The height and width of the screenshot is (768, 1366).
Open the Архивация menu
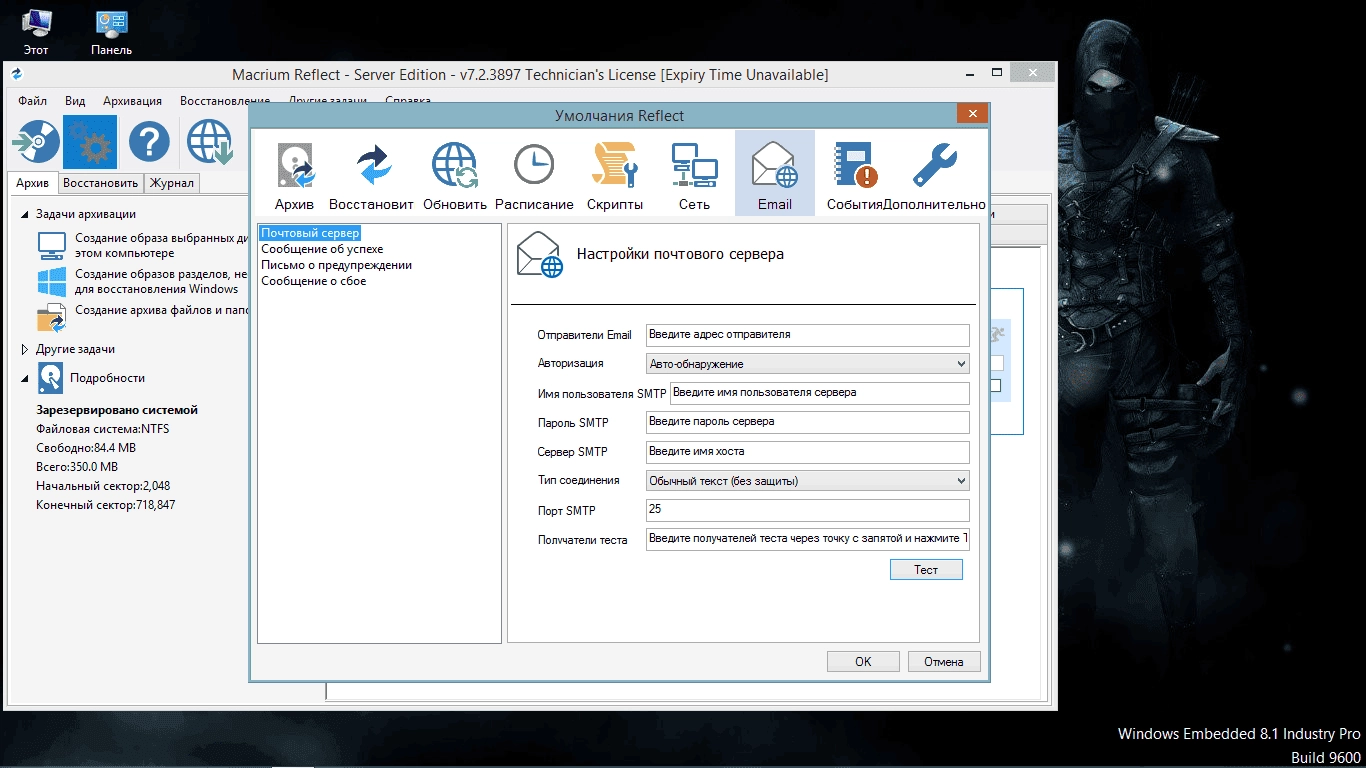point(132,101)
